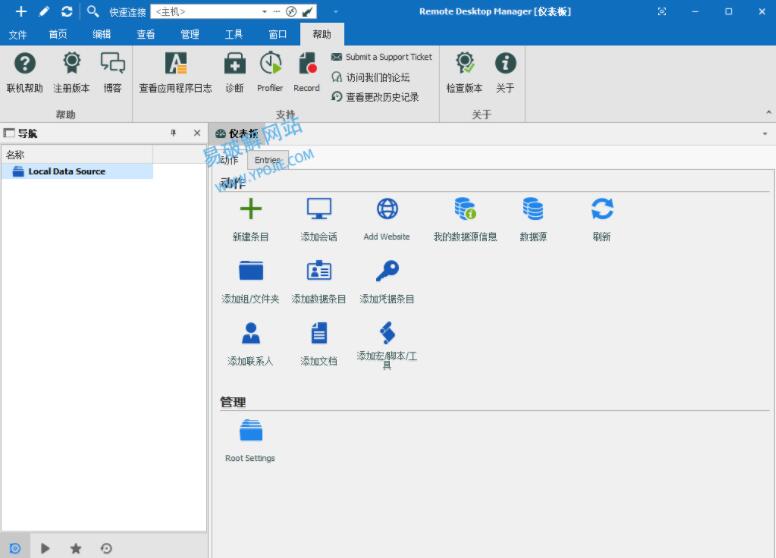Open the title bar customize dropdown arrow

[336, 11]
